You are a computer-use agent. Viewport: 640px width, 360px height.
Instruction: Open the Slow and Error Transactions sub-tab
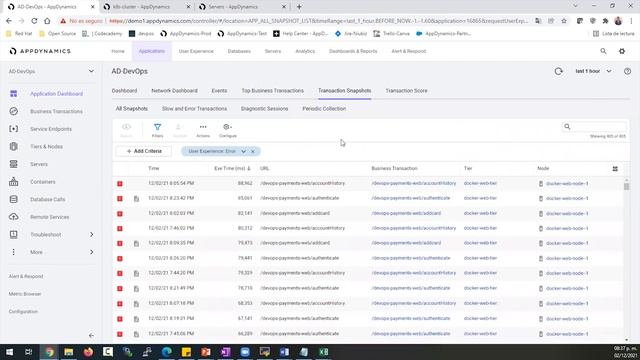194,109
